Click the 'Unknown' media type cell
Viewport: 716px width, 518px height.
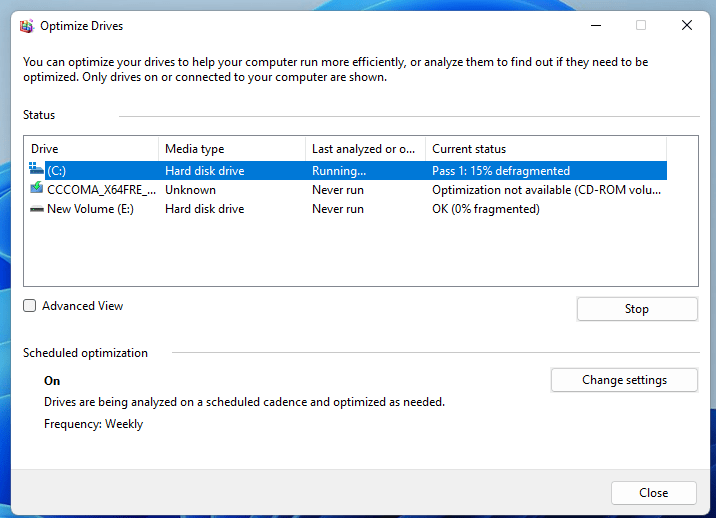190,190
